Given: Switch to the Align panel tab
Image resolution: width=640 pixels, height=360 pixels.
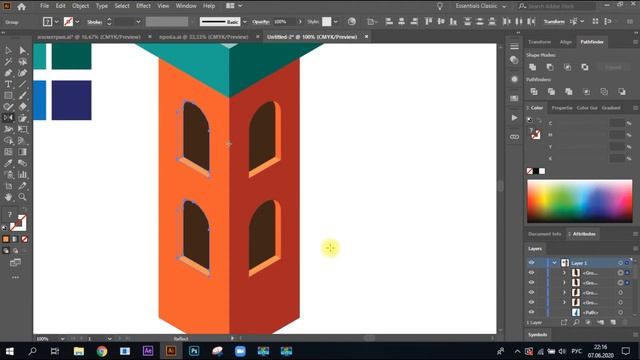Looking at the screenshot, I should click(x=566, y=42).
